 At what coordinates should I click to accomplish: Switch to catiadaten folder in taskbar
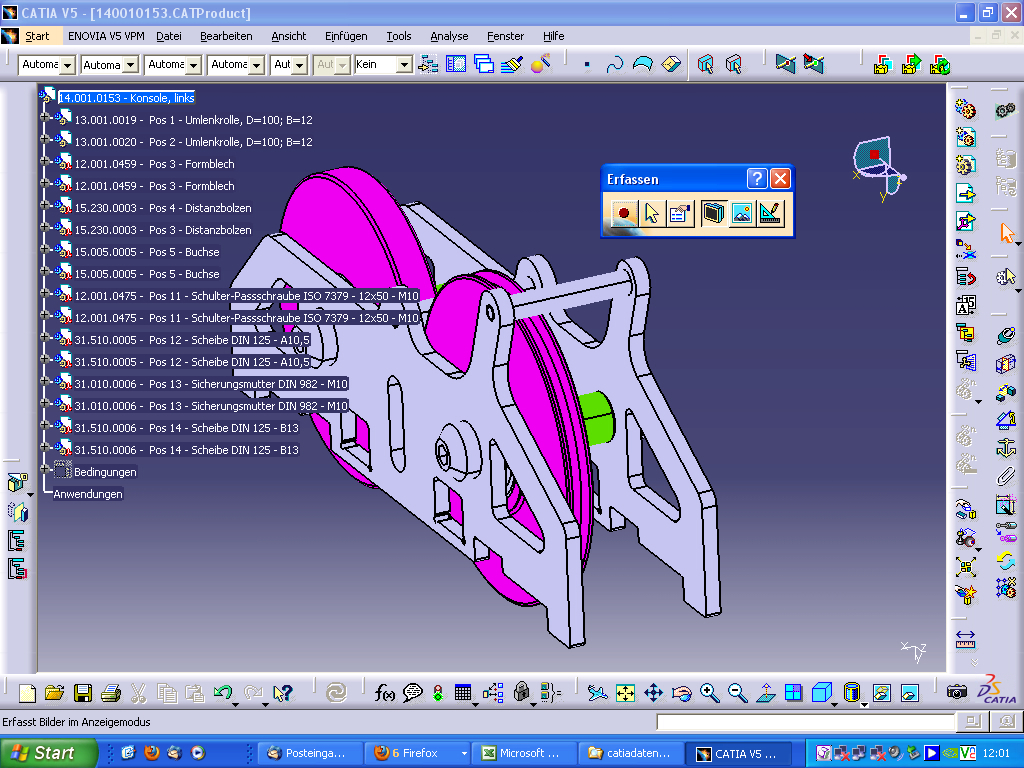630,753
